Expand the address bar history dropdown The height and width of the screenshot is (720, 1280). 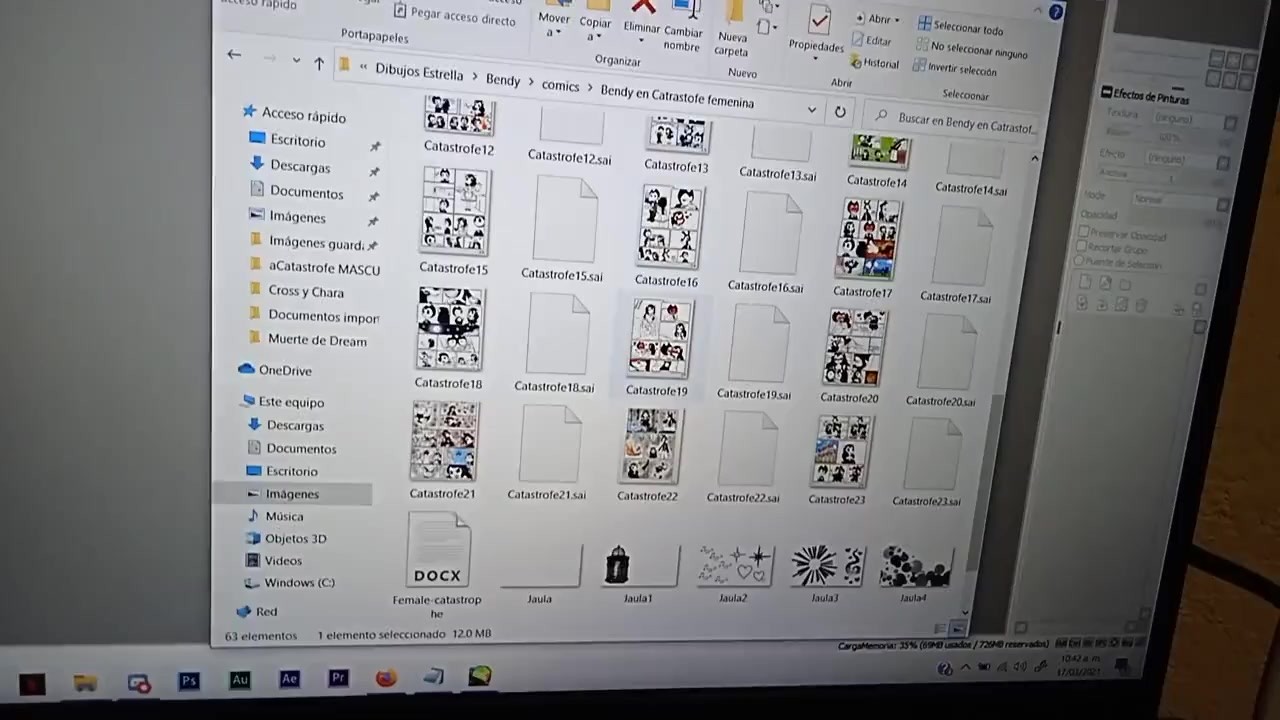(812, 110)
